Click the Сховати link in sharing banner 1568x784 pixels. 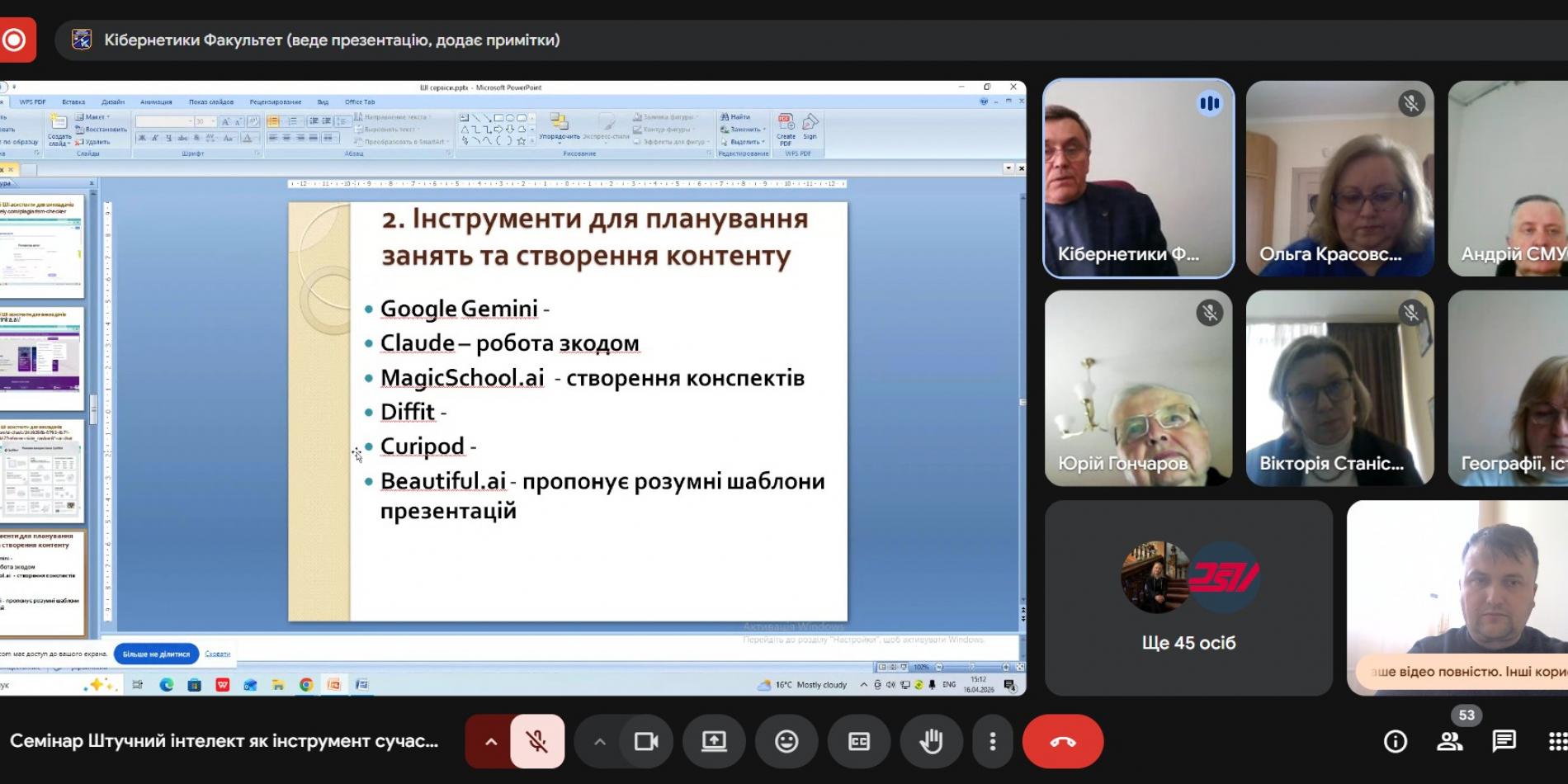(x=217, y=653)
